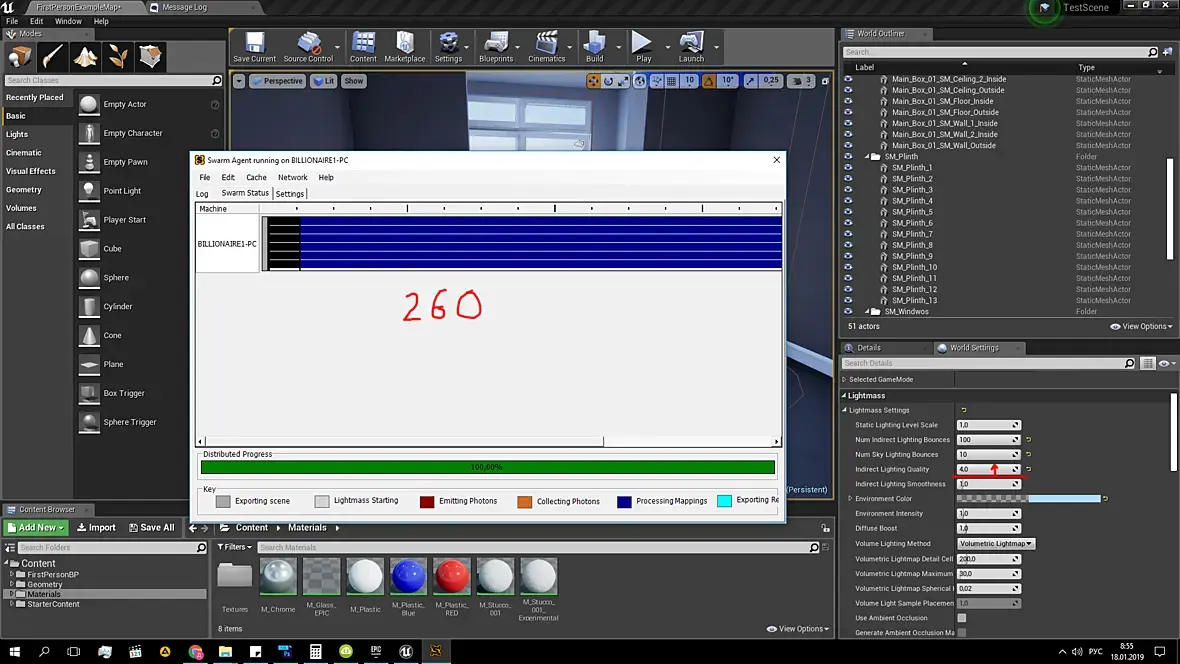Open the Blueprints toolbar icon

point(496,47)
